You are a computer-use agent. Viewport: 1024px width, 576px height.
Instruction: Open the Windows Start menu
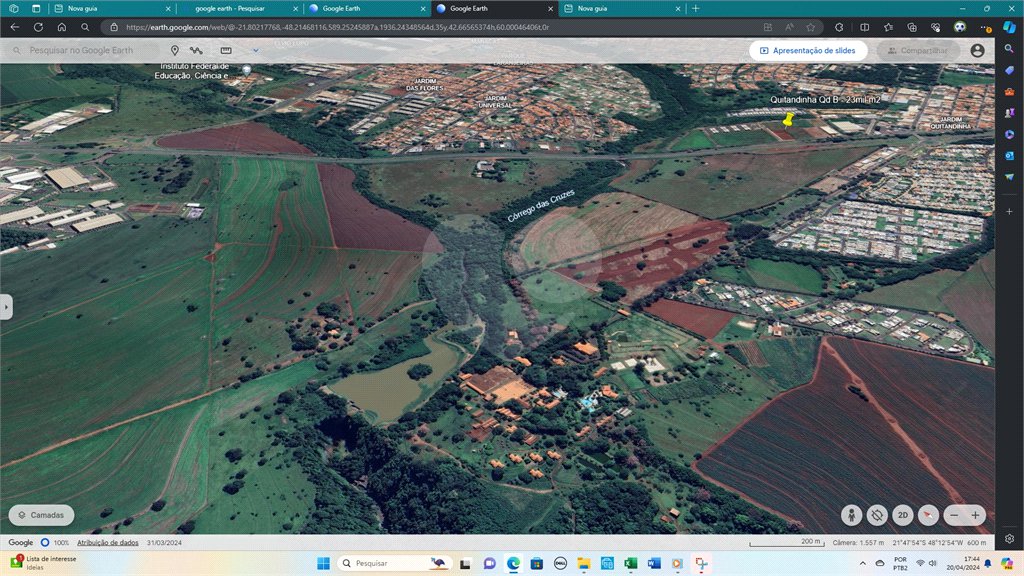pyautogui.click(x=323, y=563)
